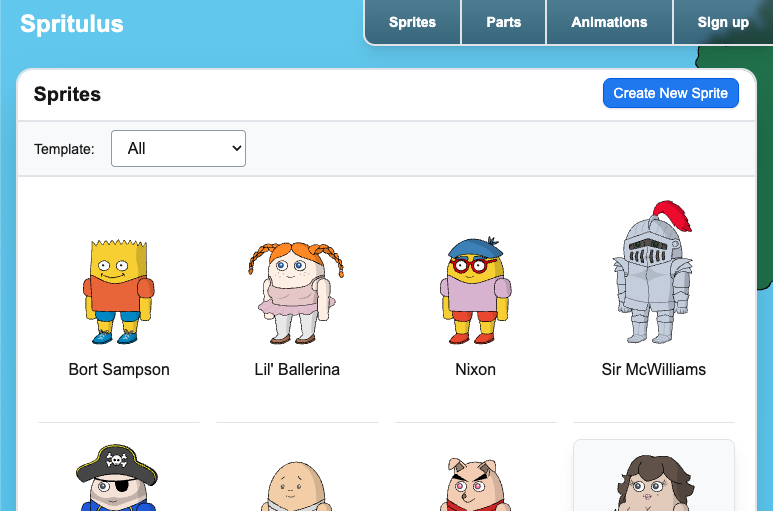
Task: Click the Nixon name label
Action: [475, 369]
